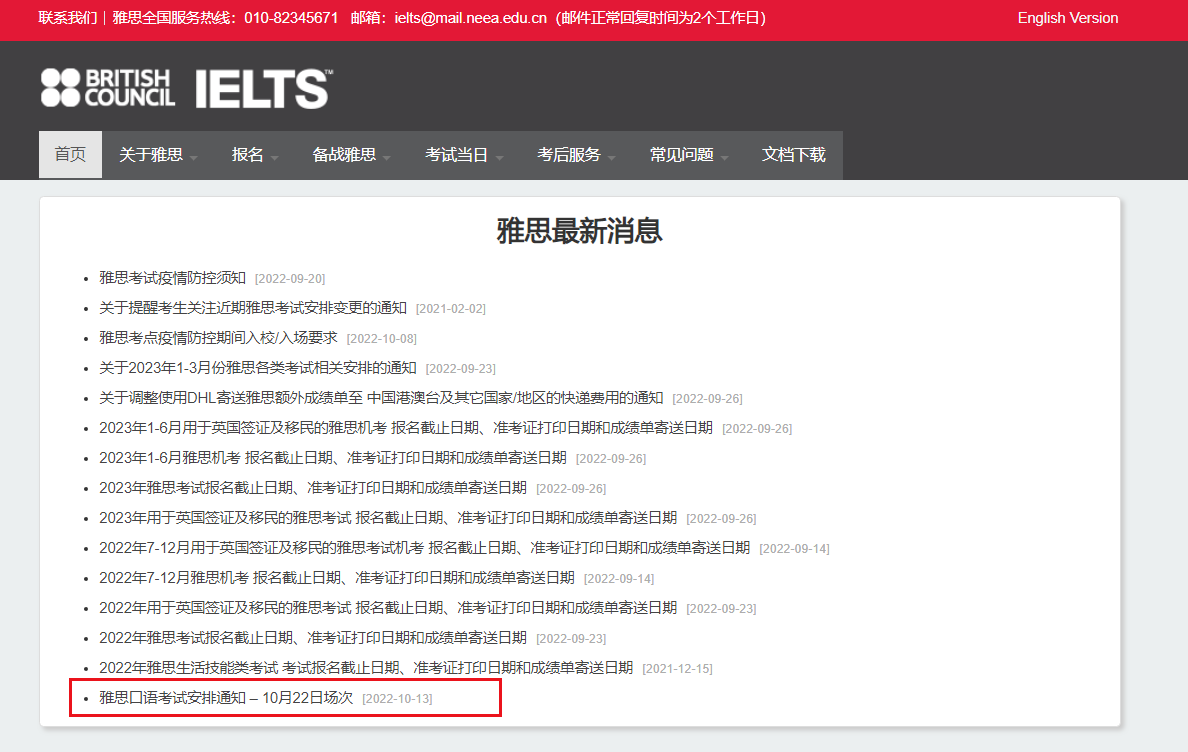
Task: Open 2022年7-12月雅思机考 报名截止日期 link
Action: coord(337,578)
